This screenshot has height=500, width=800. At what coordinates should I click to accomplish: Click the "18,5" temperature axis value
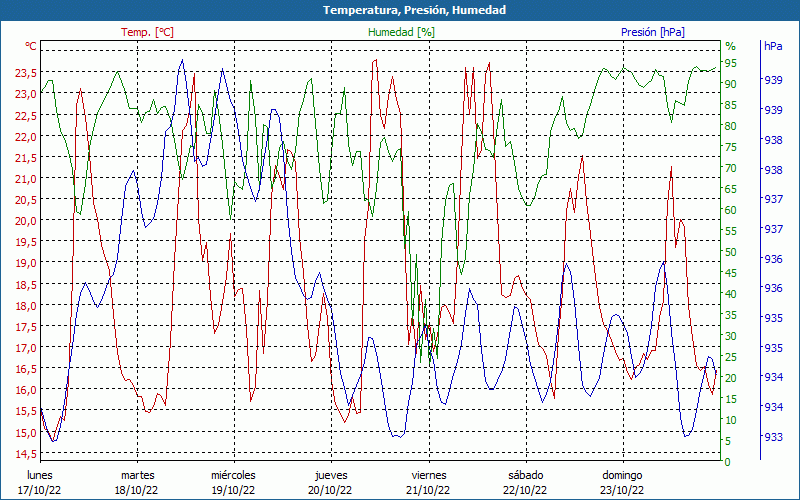pos(26,285)
